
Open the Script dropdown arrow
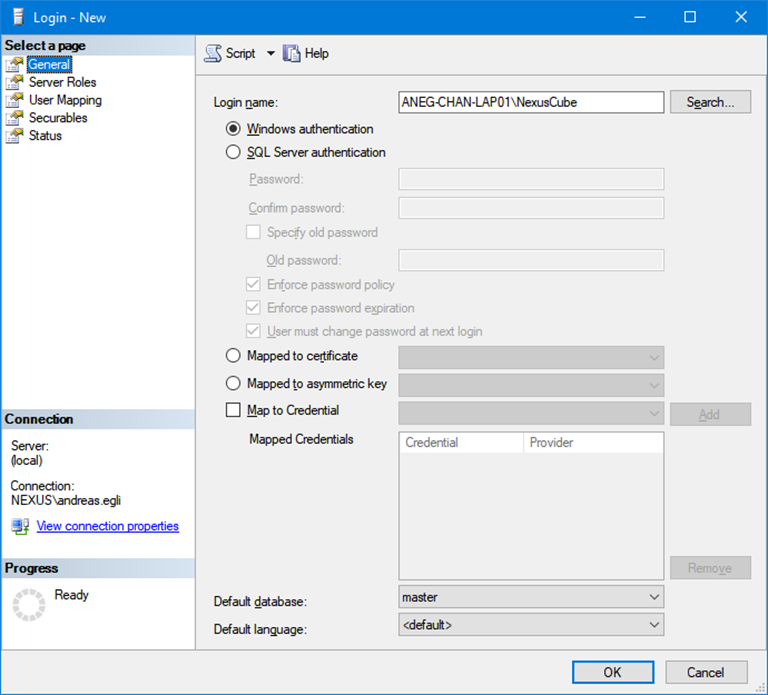[x=270, y=54]
